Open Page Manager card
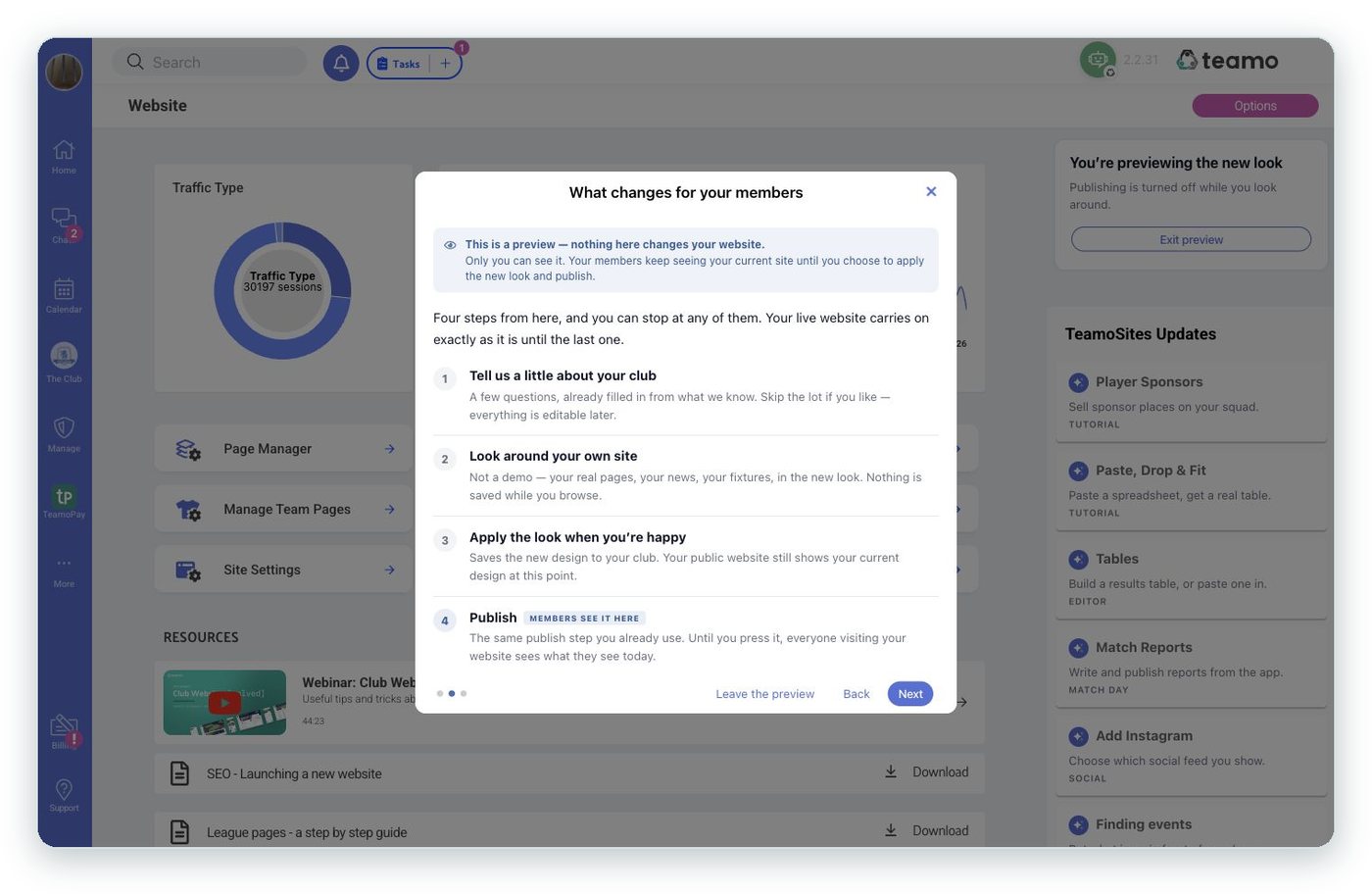1372x894 pixels. pos(284,449)
